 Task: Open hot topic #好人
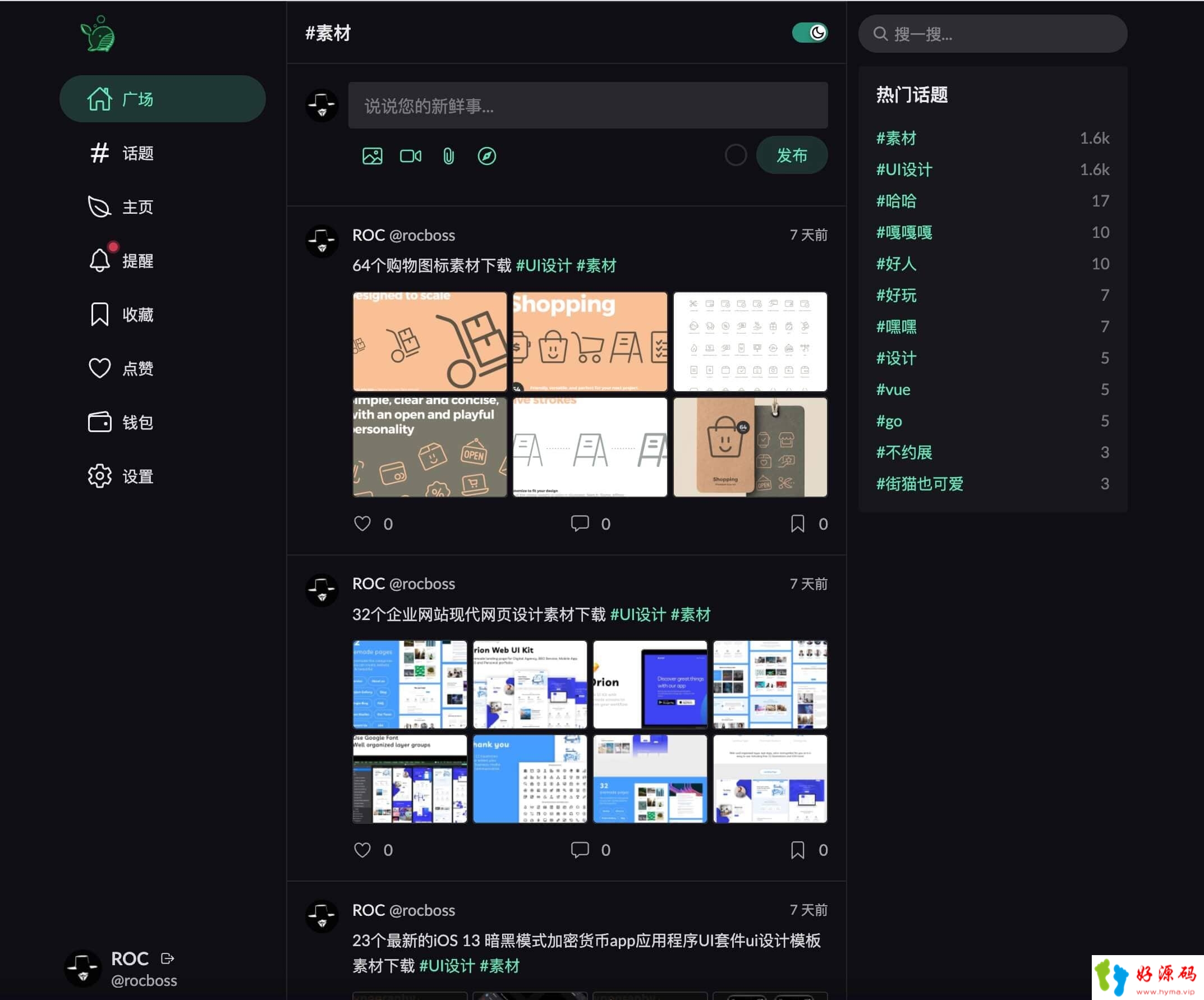click(x=896, y=263)
